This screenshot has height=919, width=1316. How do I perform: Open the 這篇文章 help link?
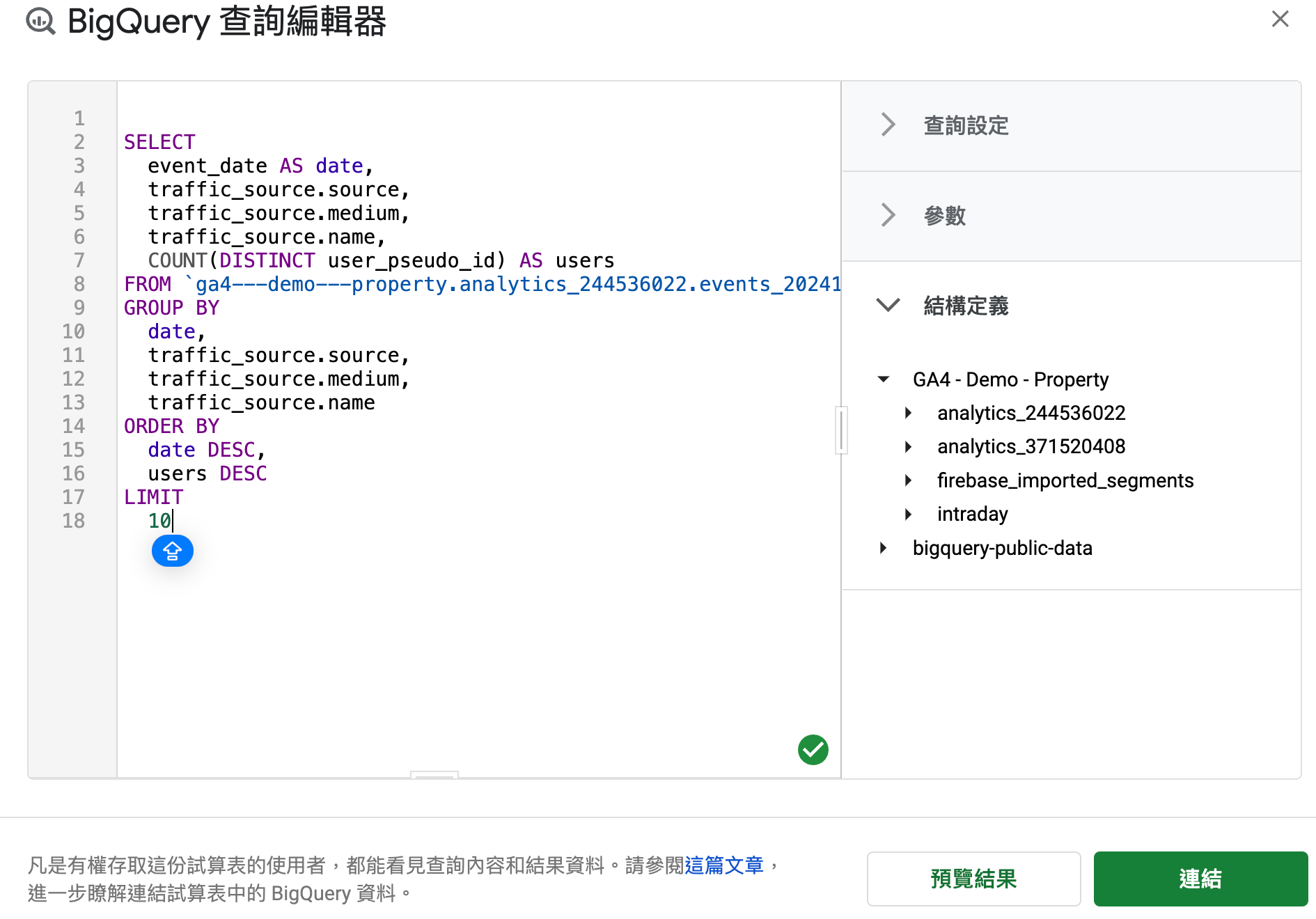[x=724, y=865]
